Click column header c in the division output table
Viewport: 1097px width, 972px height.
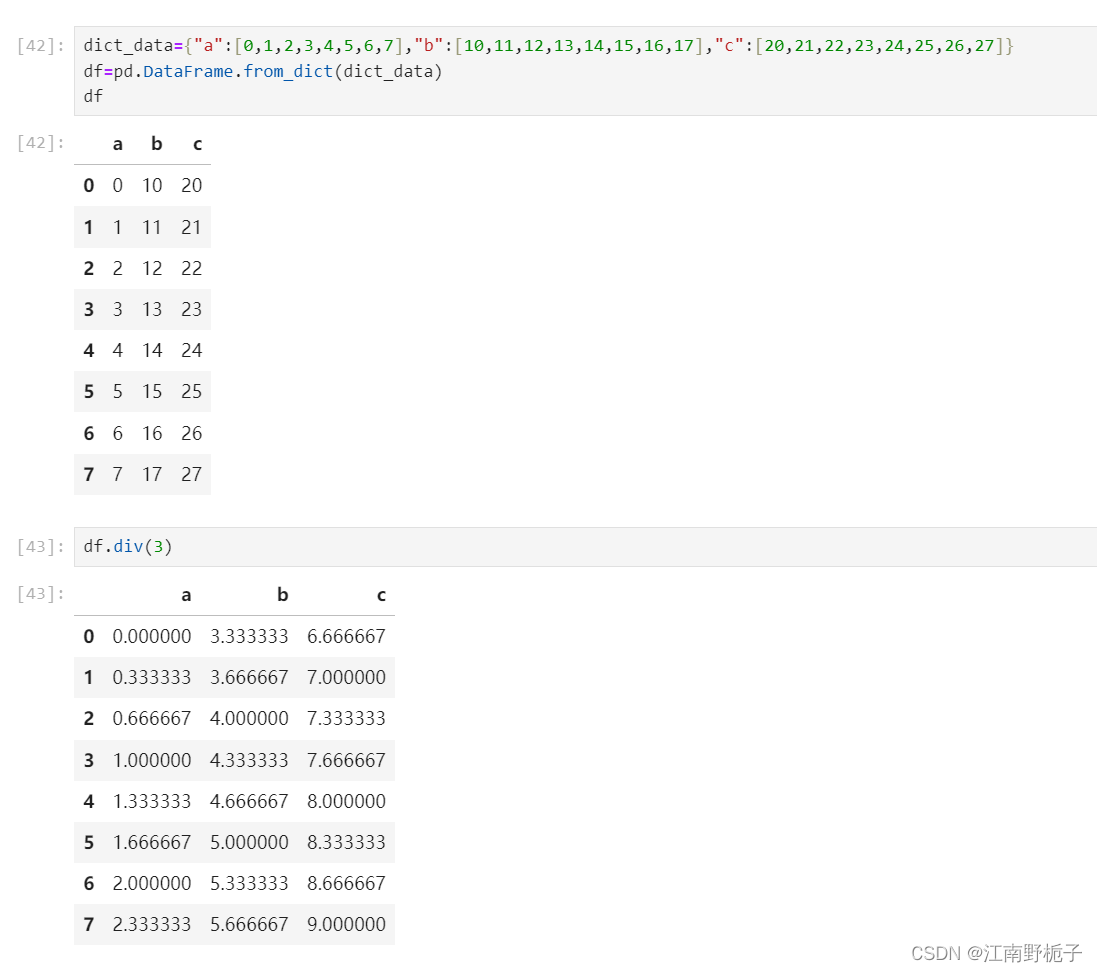pyautogui.click(x=380, y=594)
